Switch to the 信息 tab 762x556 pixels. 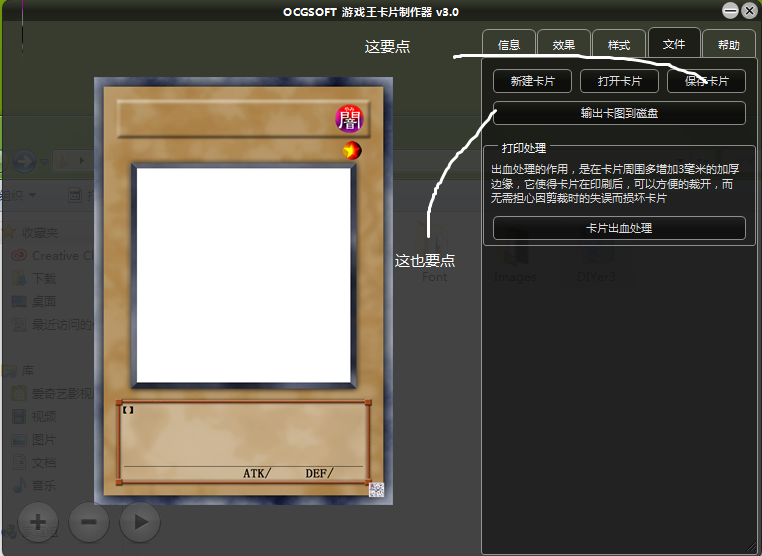click(x=509, y=45)
